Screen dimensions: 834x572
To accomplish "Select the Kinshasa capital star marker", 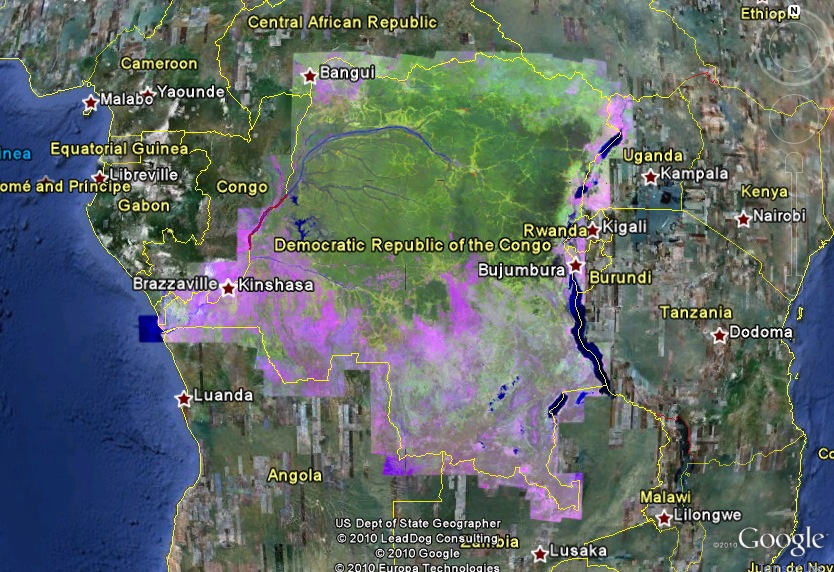I will [228, 288].
